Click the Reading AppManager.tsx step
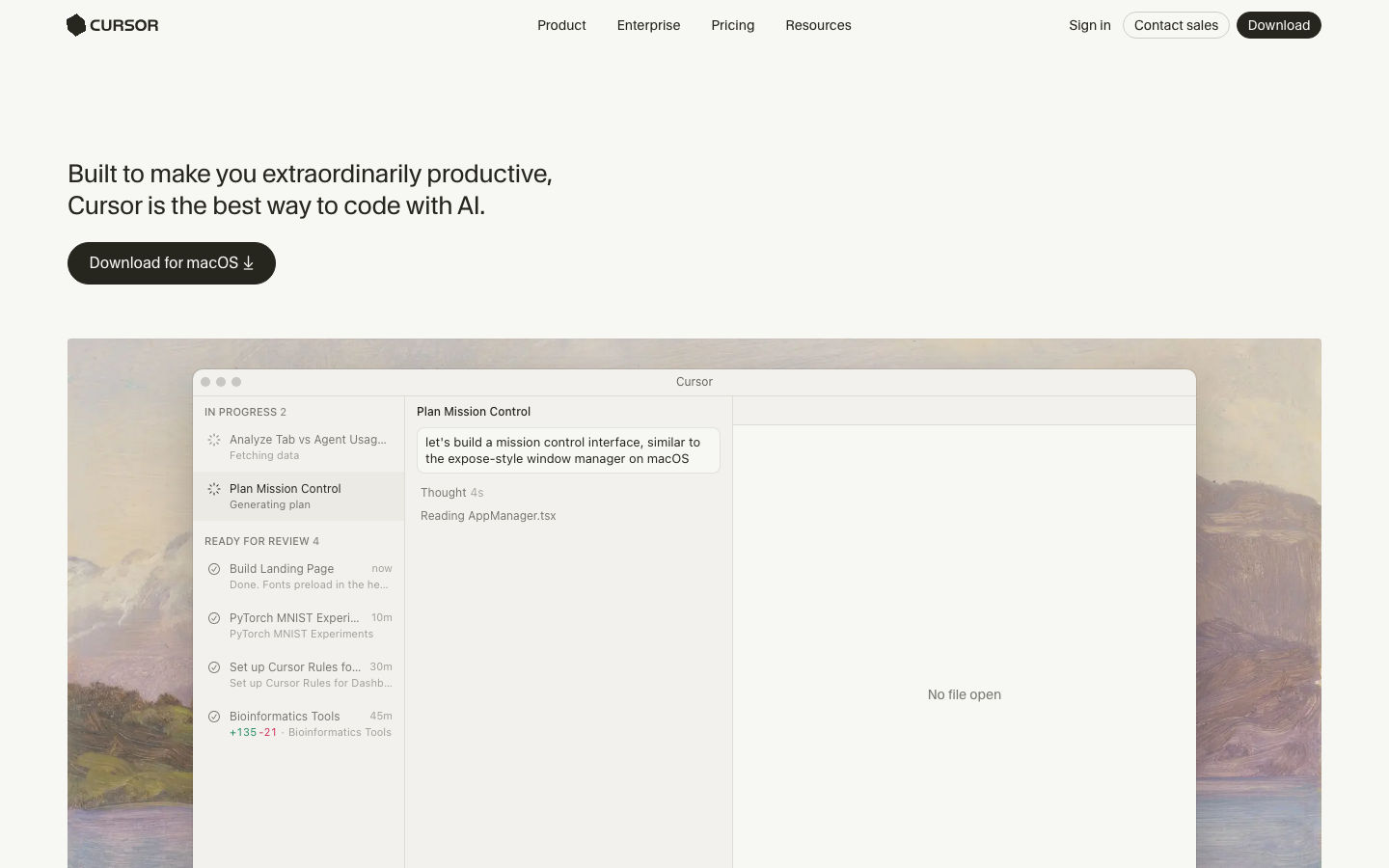 [x=488, y=516]
